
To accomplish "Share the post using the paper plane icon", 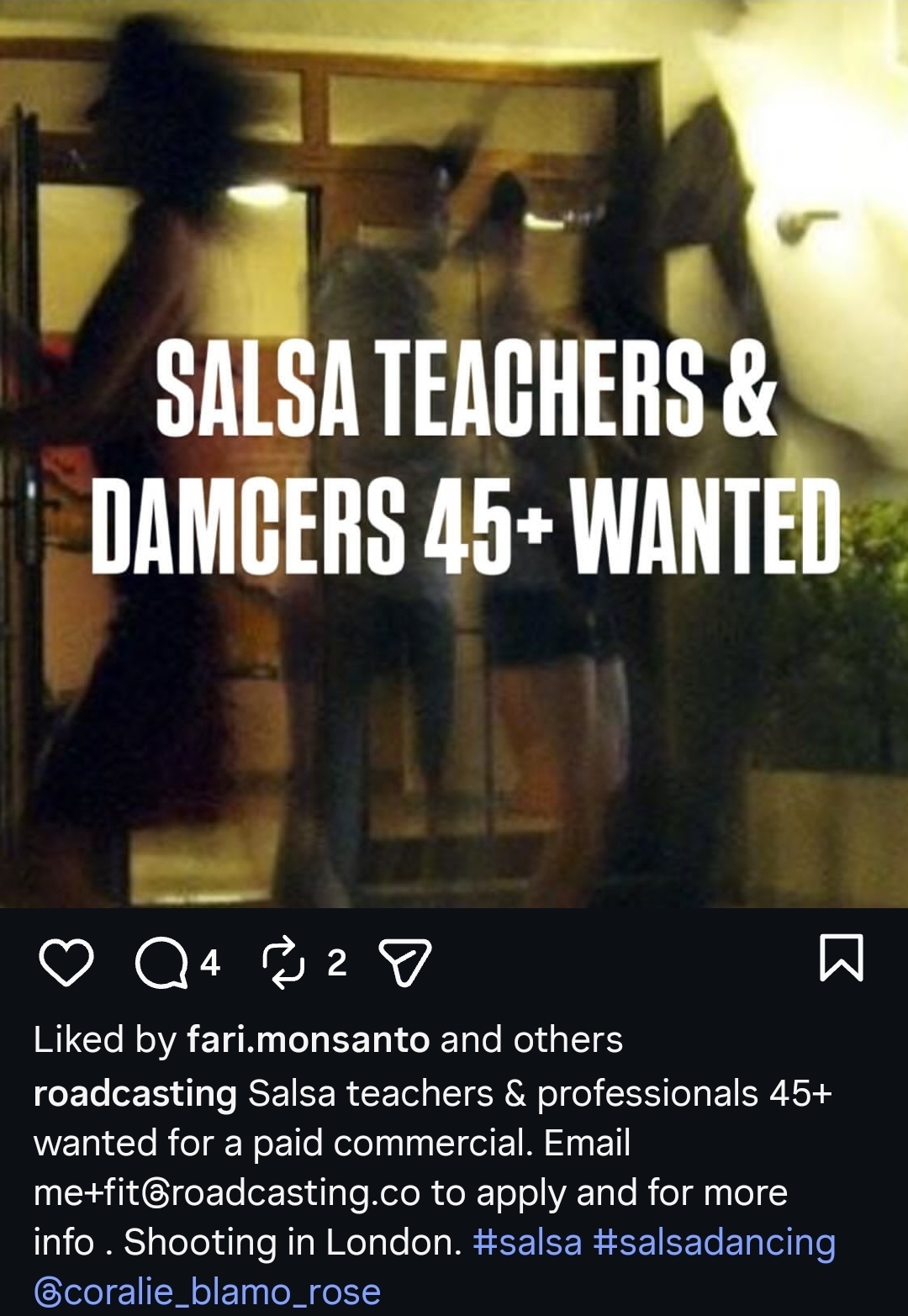I will click(405, 962).
